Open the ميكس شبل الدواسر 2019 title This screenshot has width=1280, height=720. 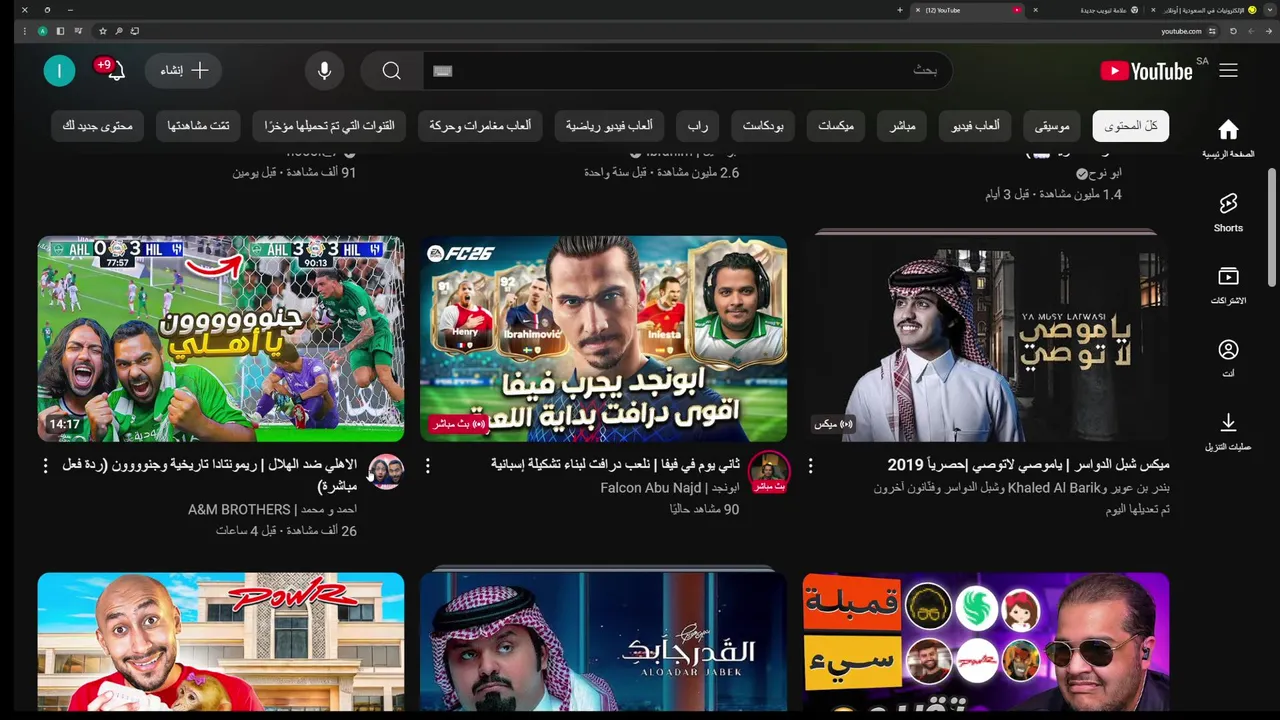point(1028,465)
